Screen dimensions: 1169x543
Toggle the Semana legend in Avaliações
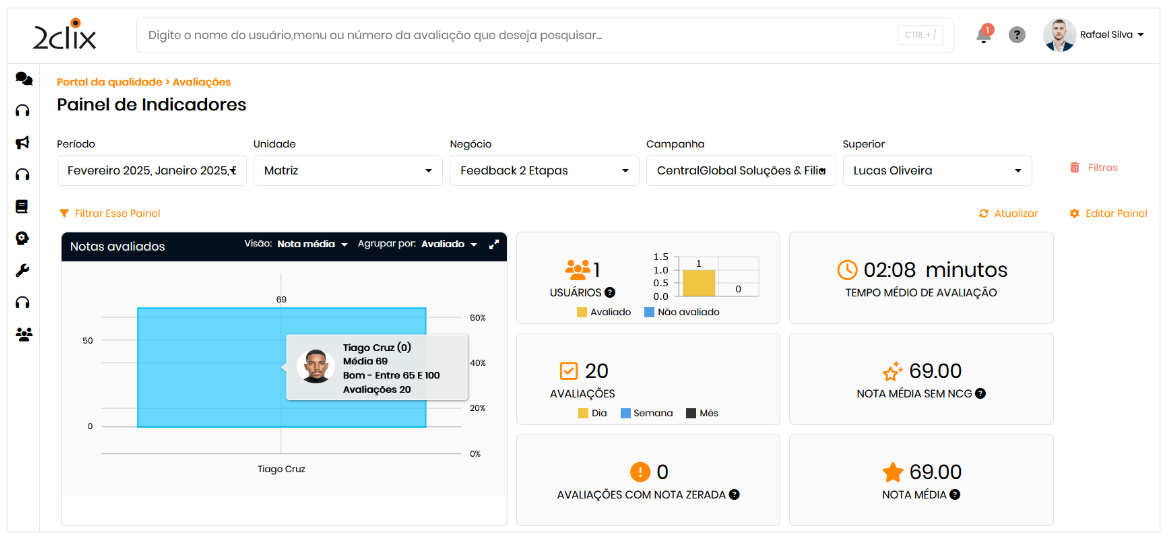tap(646, 413)
